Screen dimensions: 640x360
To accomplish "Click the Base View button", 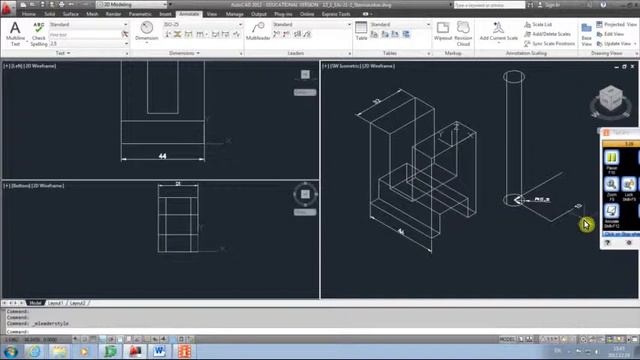I will 587,35.
